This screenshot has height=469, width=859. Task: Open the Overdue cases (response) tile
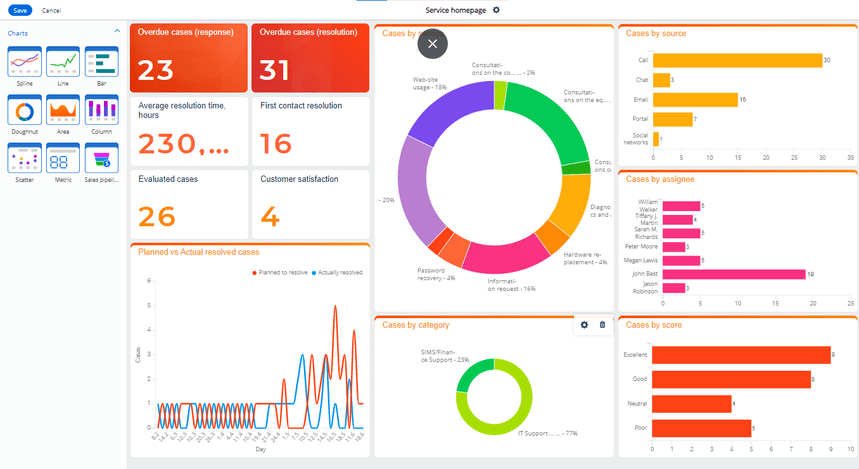[x=189, y=58]
